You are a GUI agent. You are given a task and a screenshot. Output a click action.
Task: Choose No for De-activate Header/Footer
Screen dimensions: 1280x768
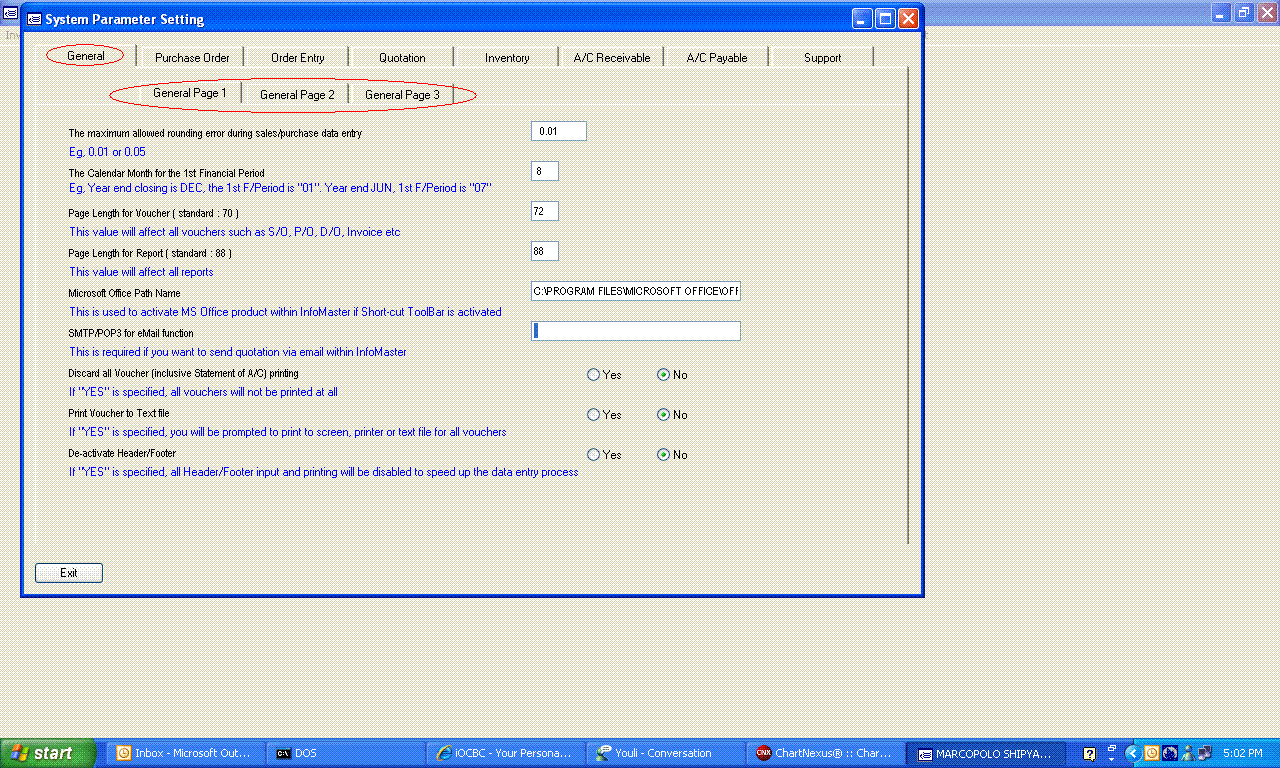[663, 455]
